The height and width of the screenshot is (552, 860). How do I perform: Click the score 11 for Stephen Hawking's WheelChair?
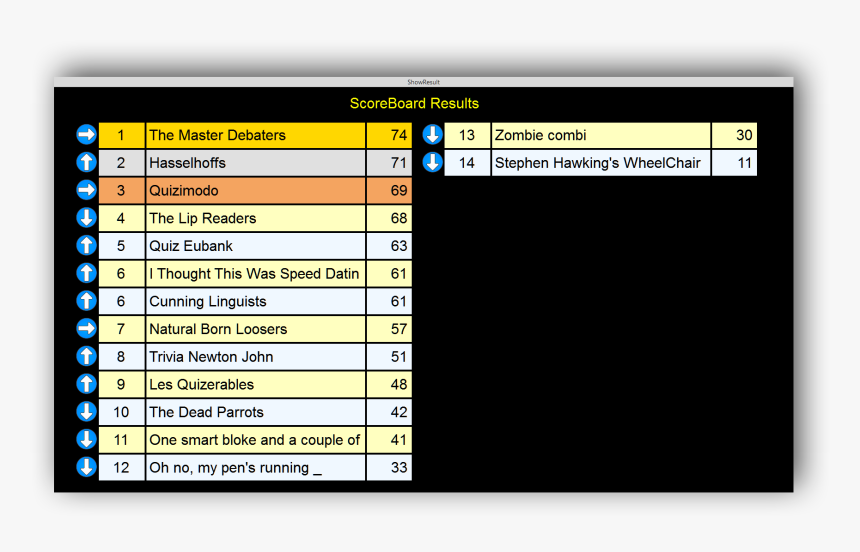734,162
